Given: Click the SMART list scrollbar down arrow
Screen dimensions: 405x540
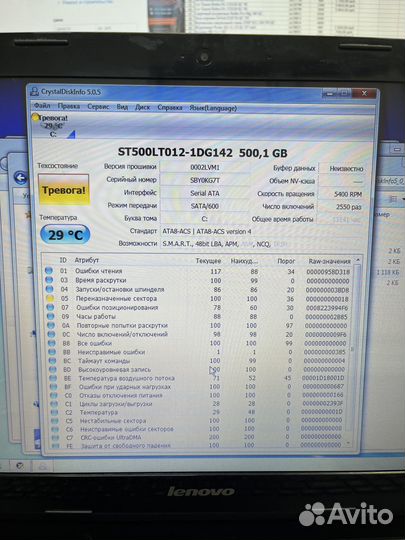Looking at the screenshot, I should [x=348, y=443].
